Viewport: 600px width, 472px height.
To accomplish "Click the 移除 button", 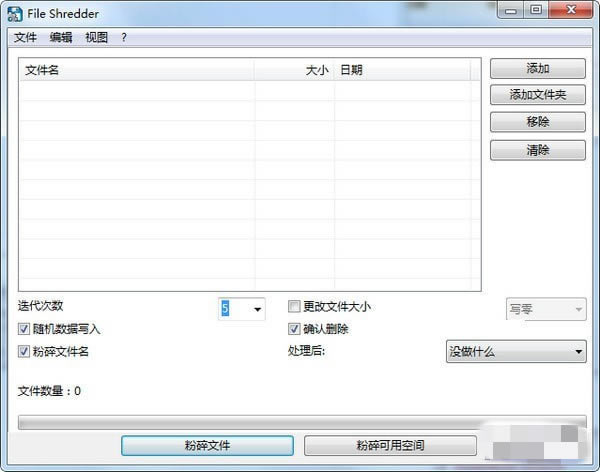I will tap(538, 122).
